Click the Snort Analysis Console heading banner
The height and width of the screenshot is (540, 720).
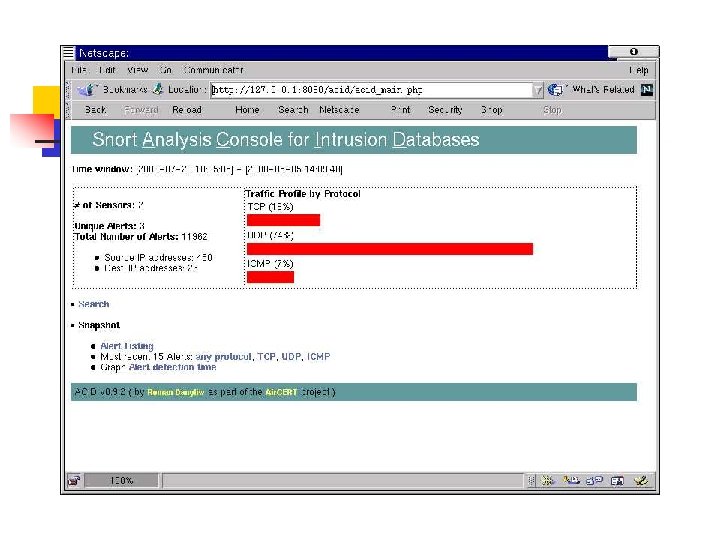click(x=354, y=140)
